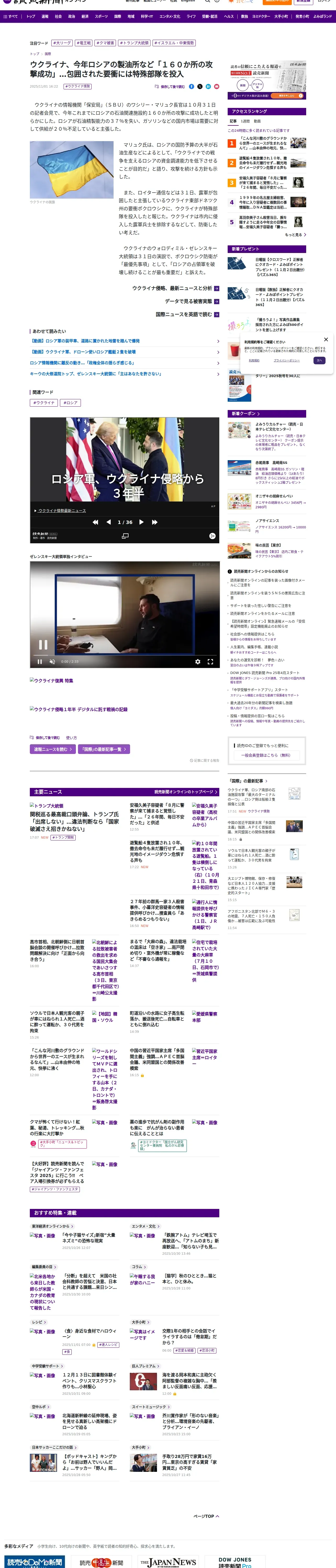The width and height of the screenshot is (336, 1568).
Task: Click the #ロシア related word tag
Action: [x=70, y=402]
